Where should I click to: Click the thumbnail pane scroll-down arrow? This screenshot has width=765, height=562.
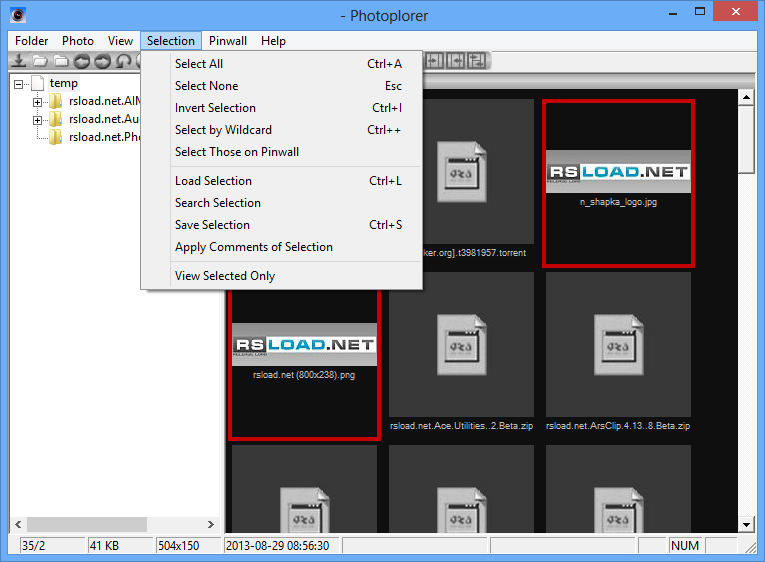tap(746, 525)
